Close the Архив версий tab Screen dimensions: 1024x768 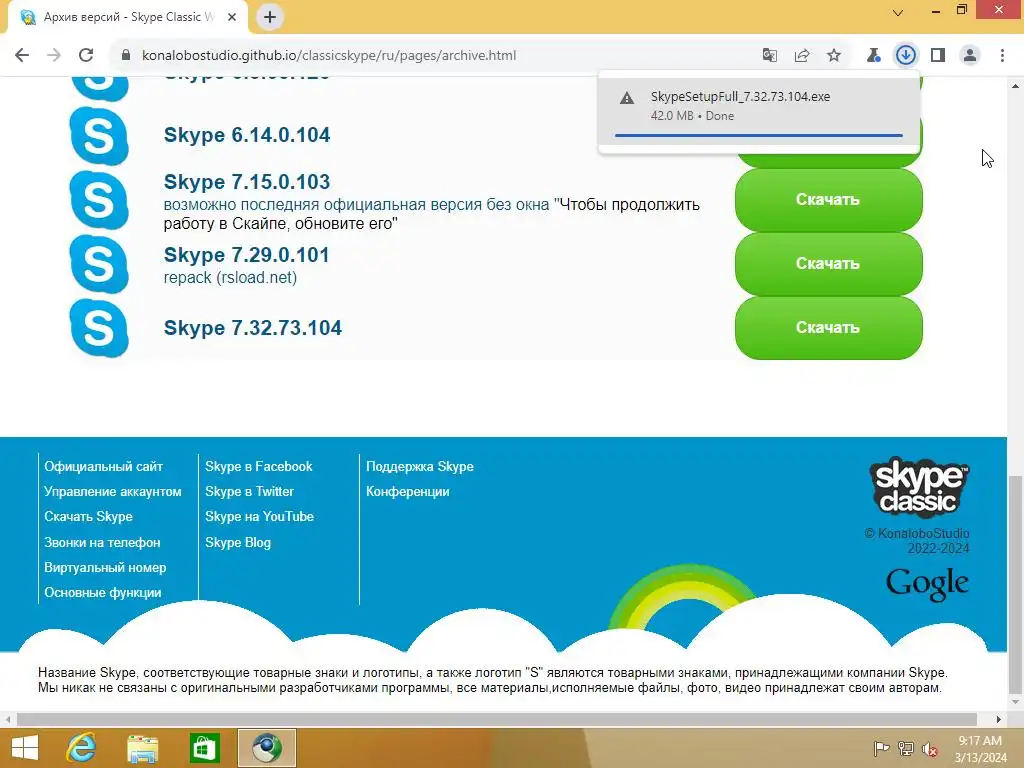232,18
